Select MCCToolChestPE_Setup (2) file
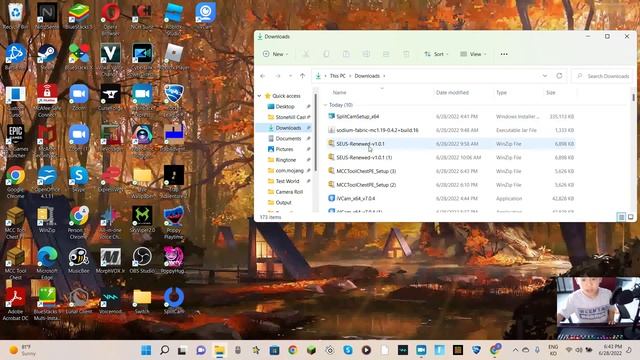 (451, 185)
